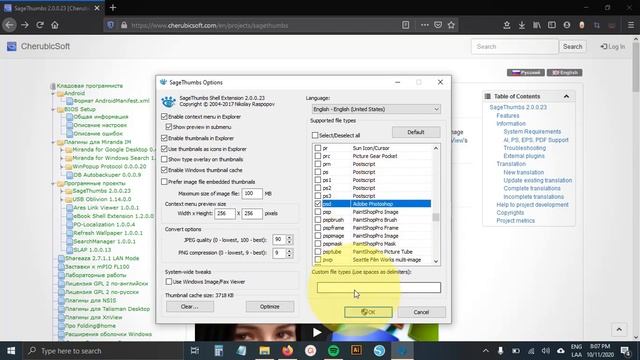
Task: Click the Firefox back arrow
Action: [9, 25]
